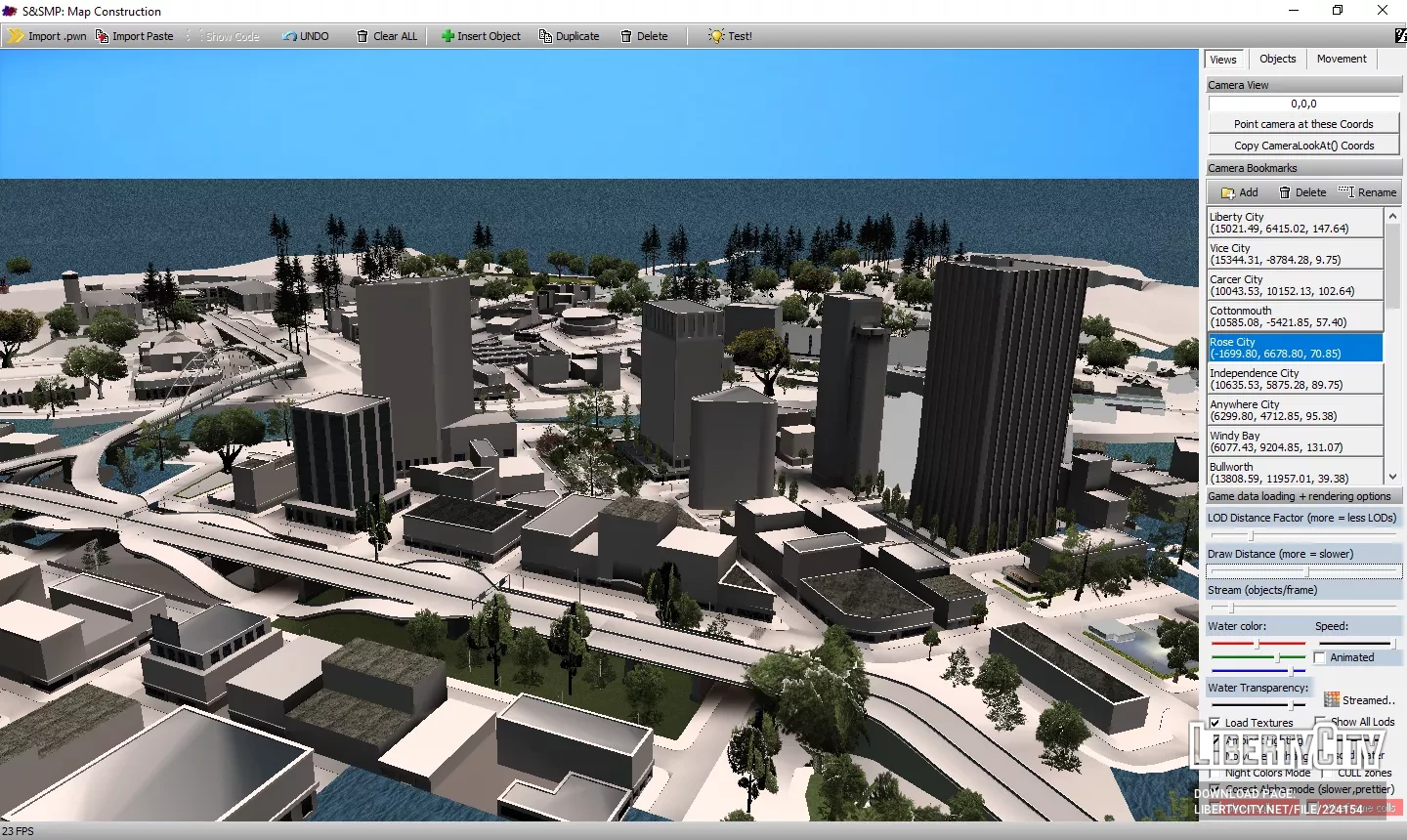The image size is (1407, 840).
Task: Run the map with the Test! button
Action: 731,36
